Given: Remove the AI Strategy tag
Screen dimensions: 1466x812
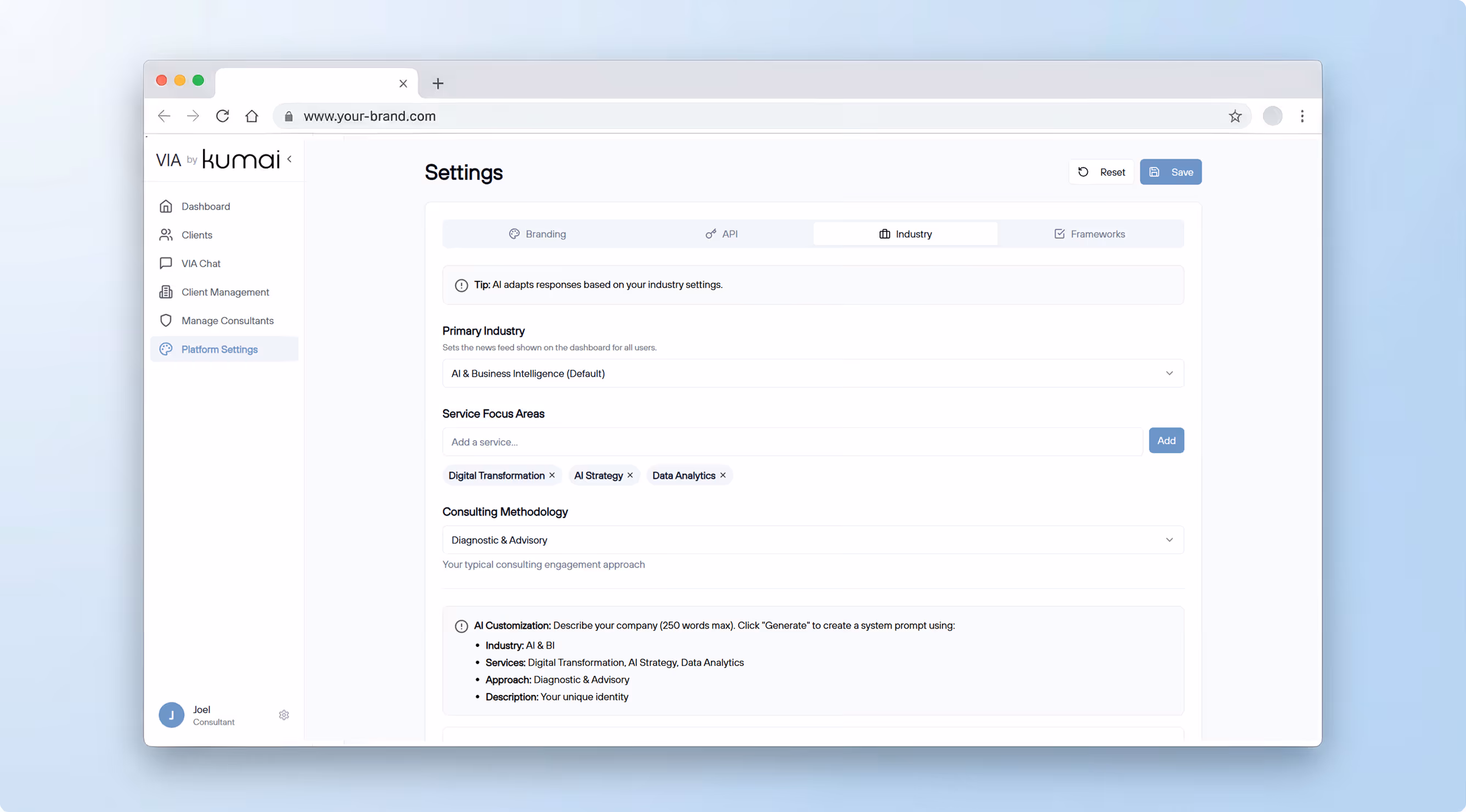Looking at the screenshot, I should click(x=630, y=475).
